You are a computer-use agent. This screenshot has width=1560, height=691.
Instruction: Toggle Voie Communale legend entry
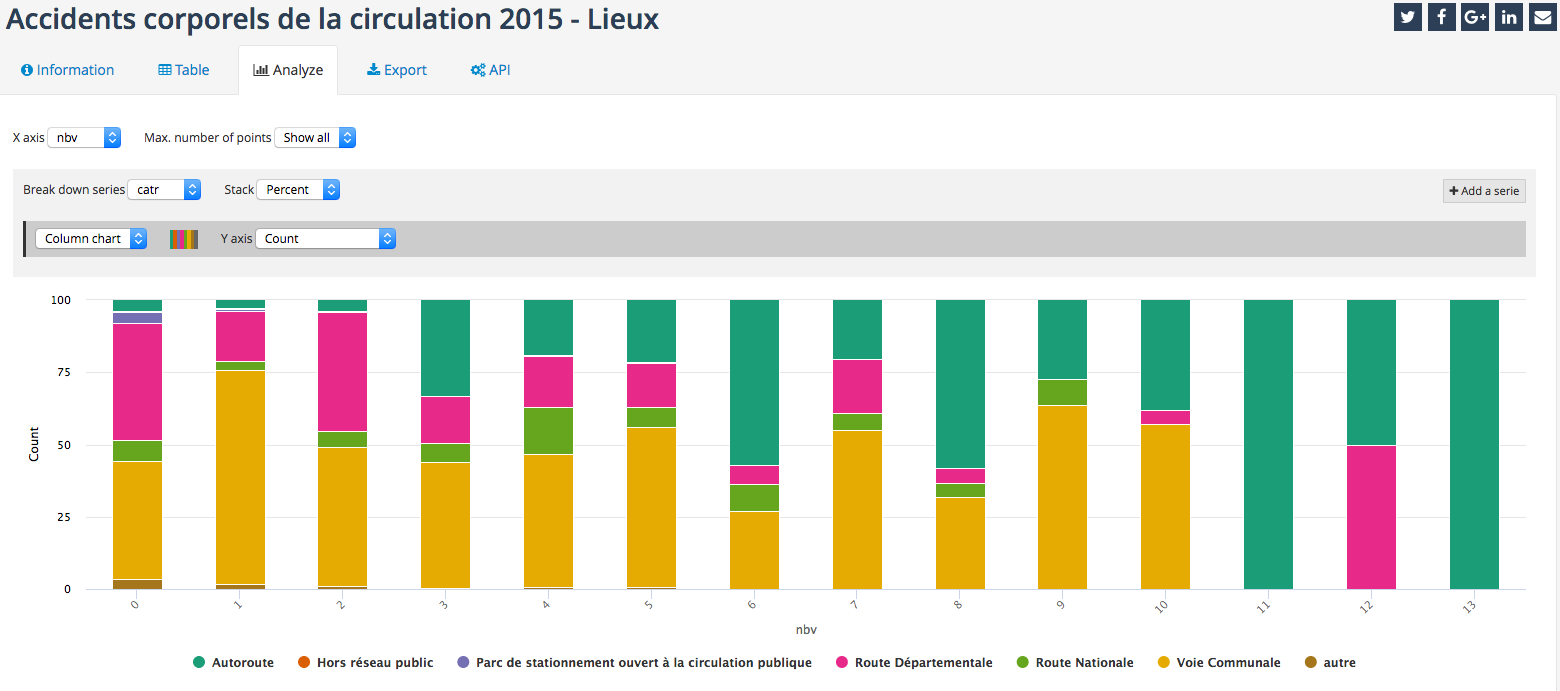(x=1218, y=662)
